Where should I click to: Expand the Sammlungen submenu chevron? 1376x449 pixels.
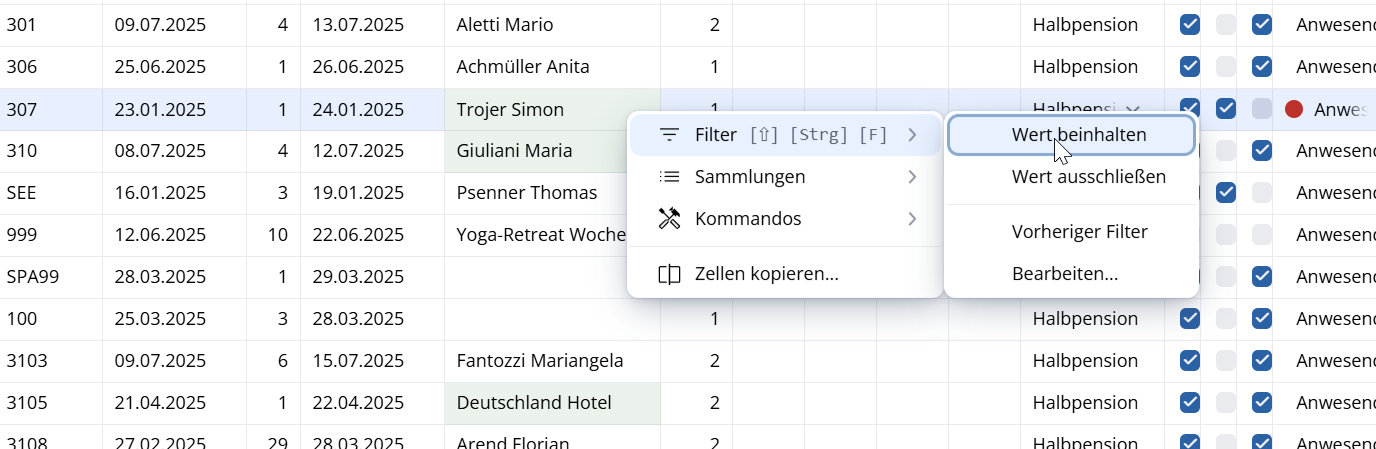coord(912,177)
